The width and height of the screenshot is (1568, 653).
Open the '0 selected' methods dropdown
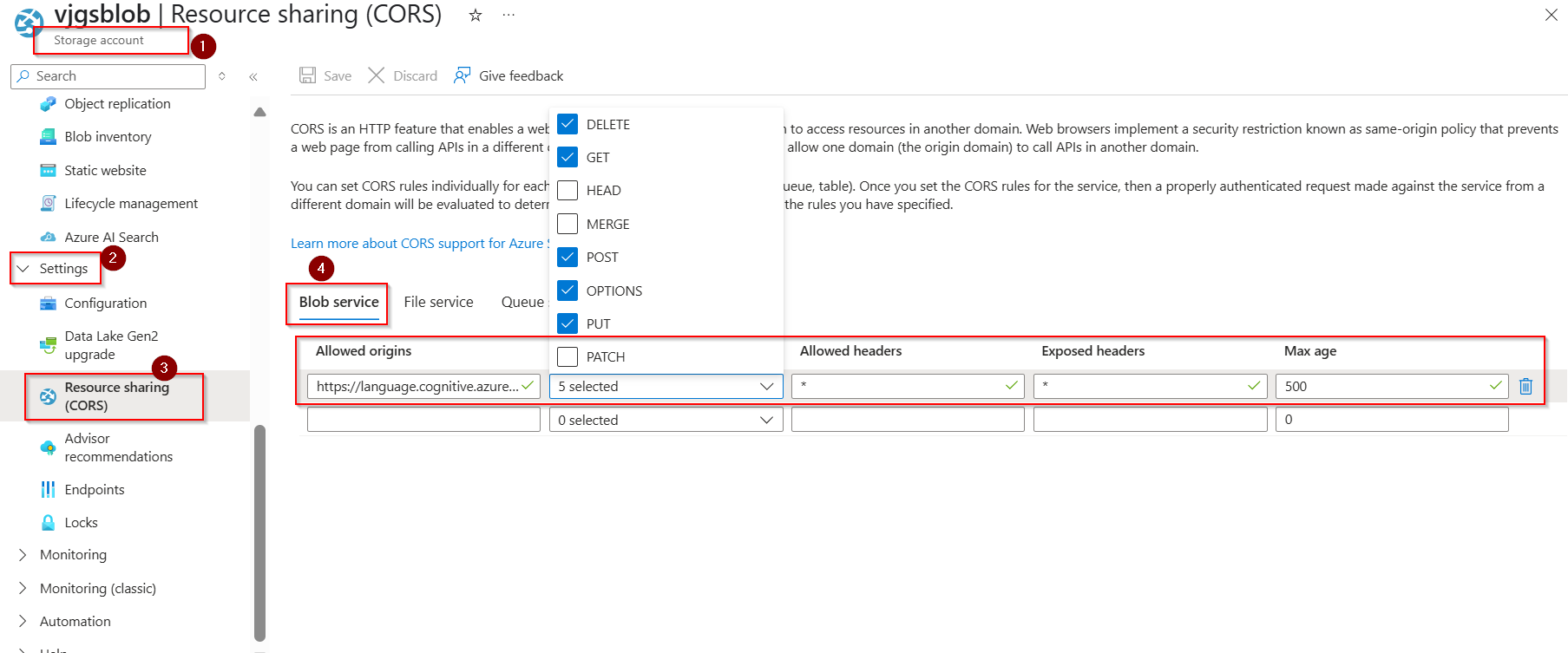click(666, 420)
